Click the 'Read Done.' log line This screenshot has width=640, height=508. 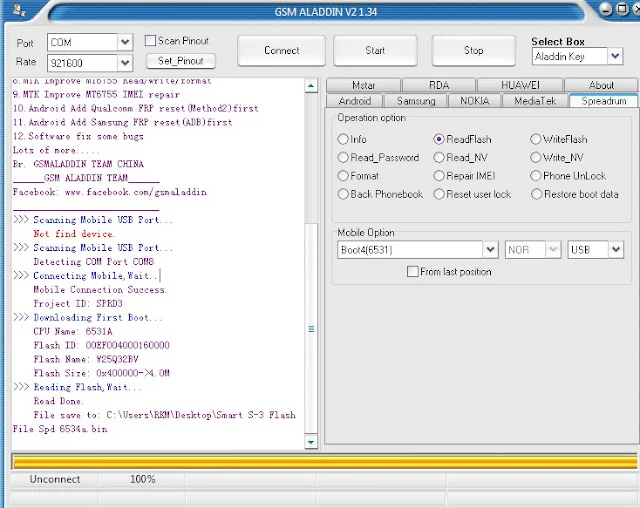pos(58,401)
